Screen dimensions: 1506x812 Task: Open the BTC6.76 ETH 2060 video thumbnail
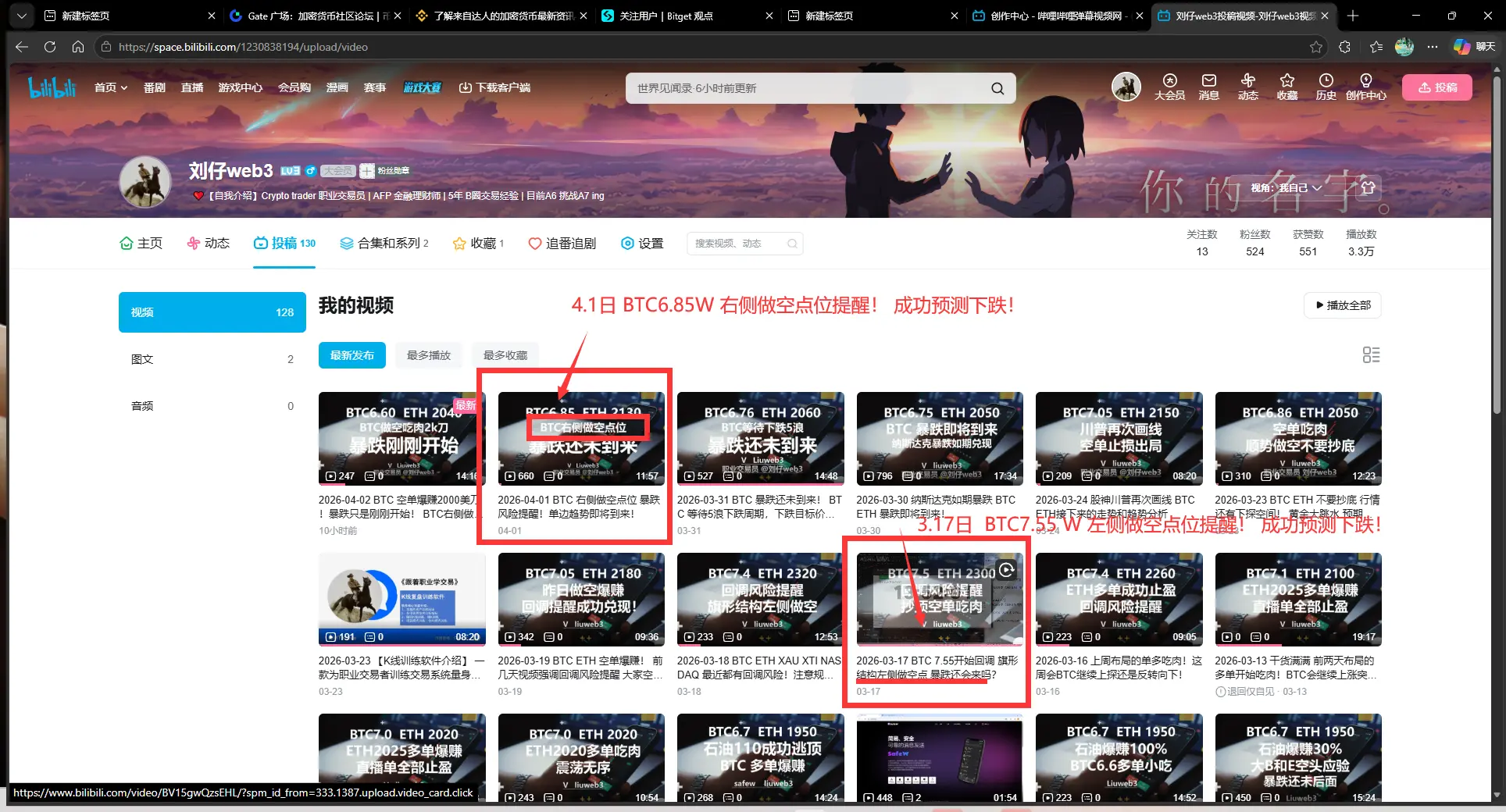point(761,438)
